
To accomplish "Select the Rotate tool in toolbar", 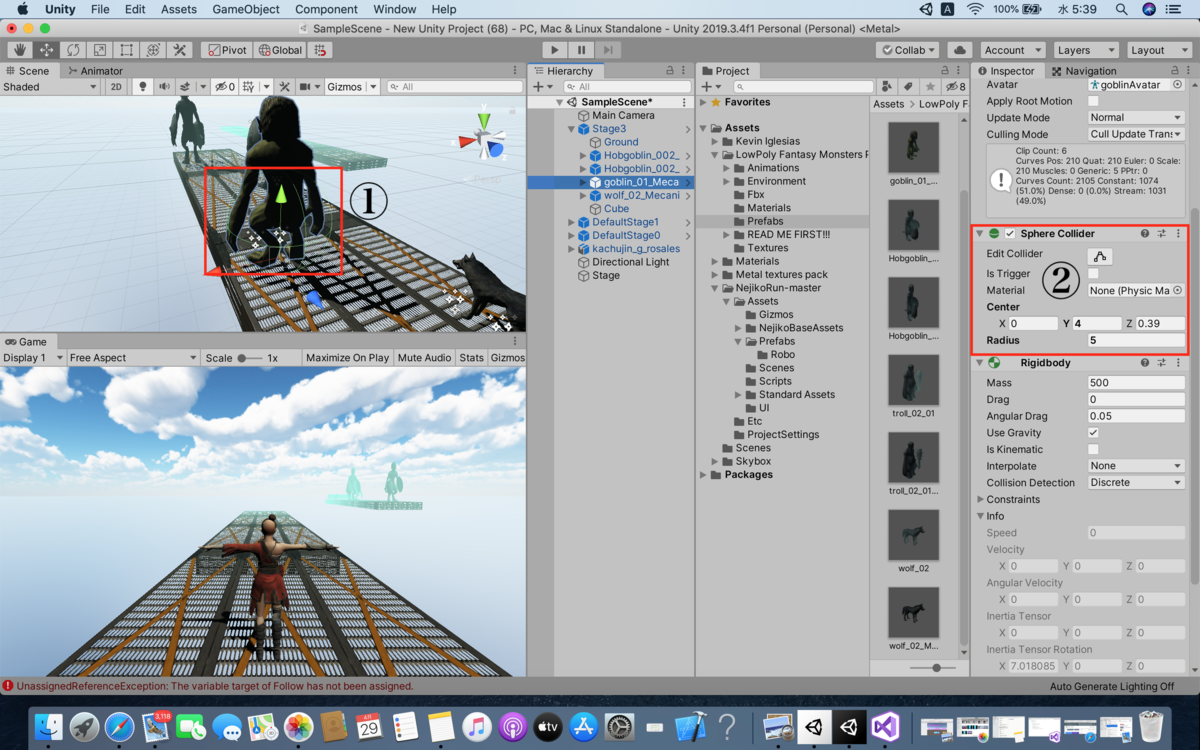I will coord(73,50).
